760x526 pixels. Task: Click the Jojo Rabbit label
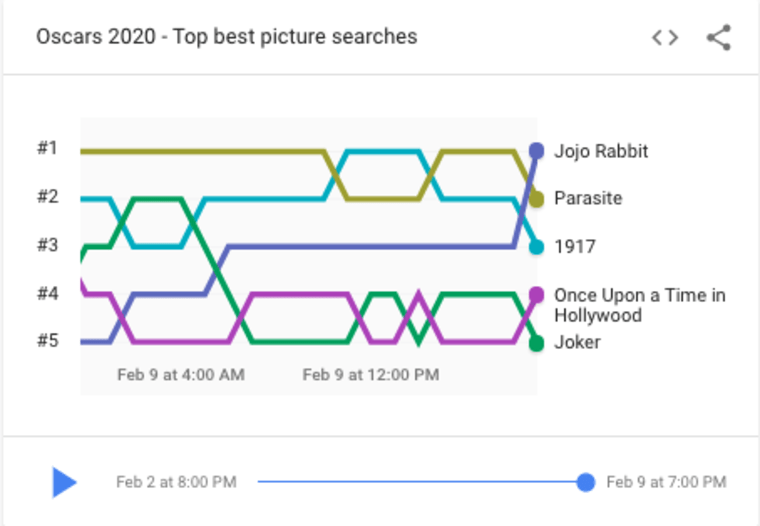click(601, 151)
